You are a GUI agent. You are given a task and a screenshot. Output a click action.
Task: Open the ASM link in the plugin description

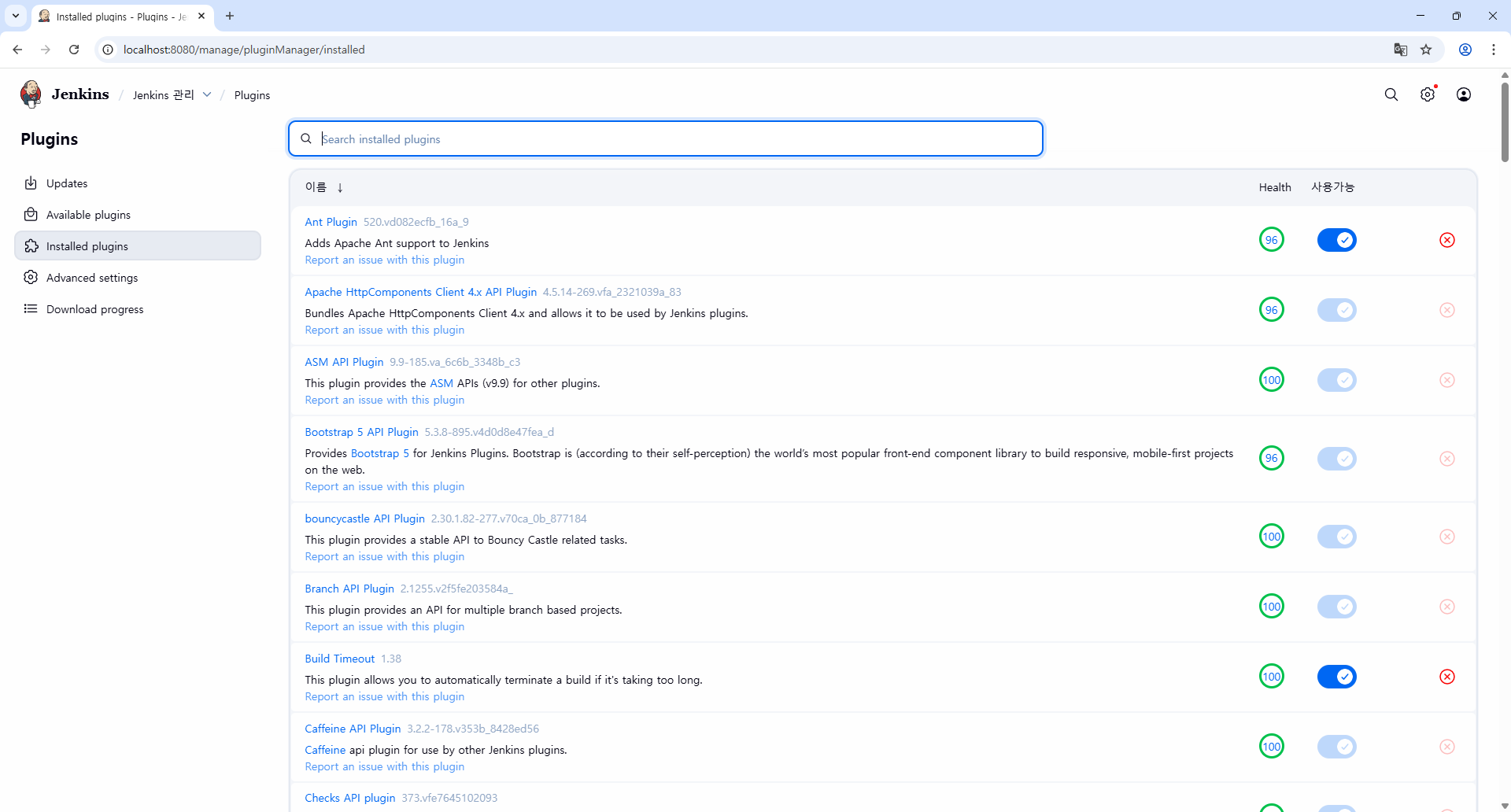click(x=441, y=383)
